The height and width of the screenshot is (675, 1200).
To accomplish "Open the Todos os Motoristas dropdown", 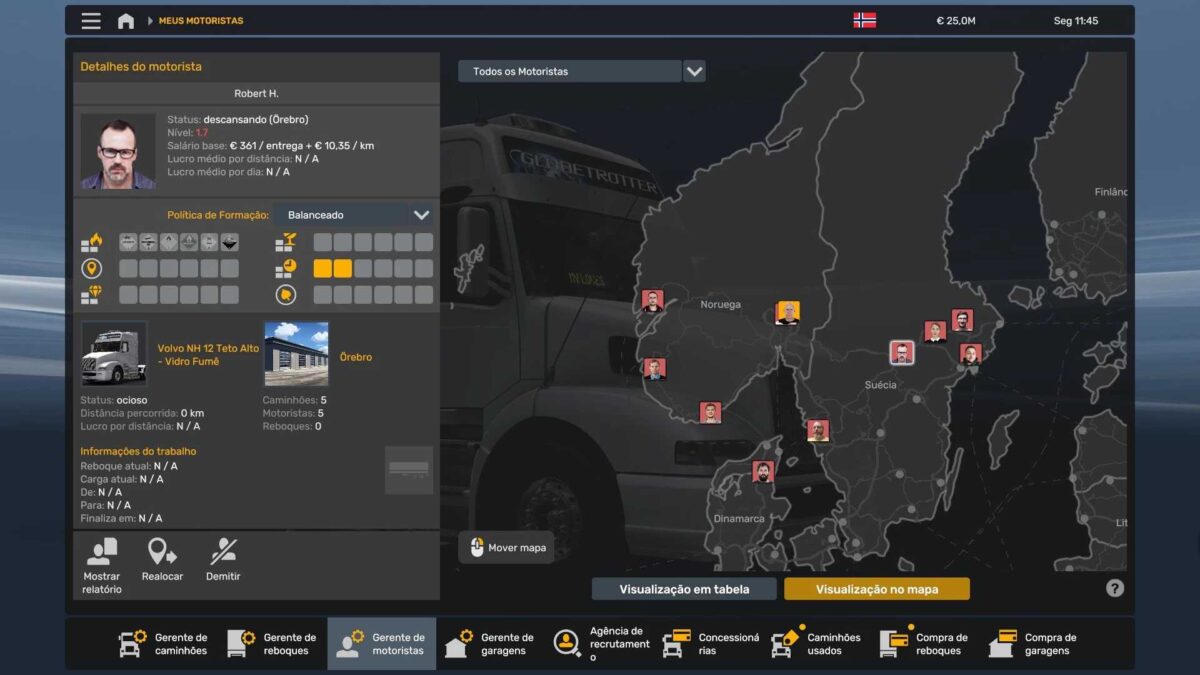I will (694, 72).
